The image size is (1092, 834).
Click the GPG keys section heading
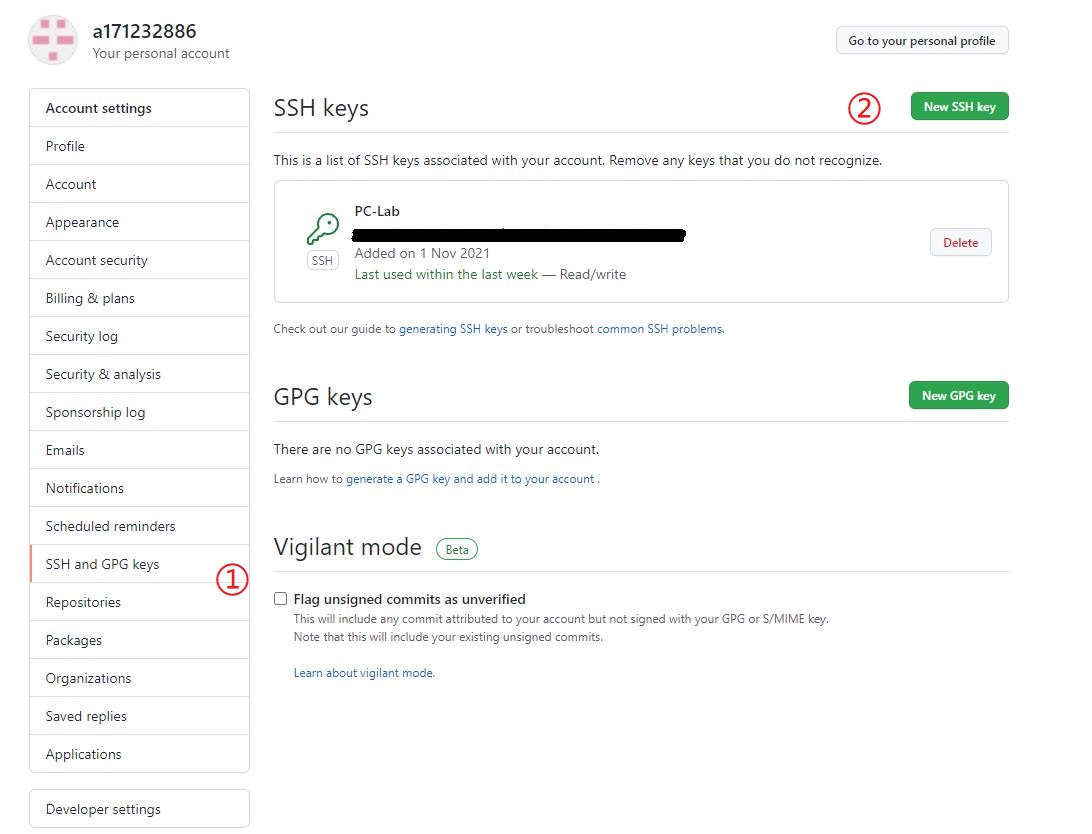point(323,397)
